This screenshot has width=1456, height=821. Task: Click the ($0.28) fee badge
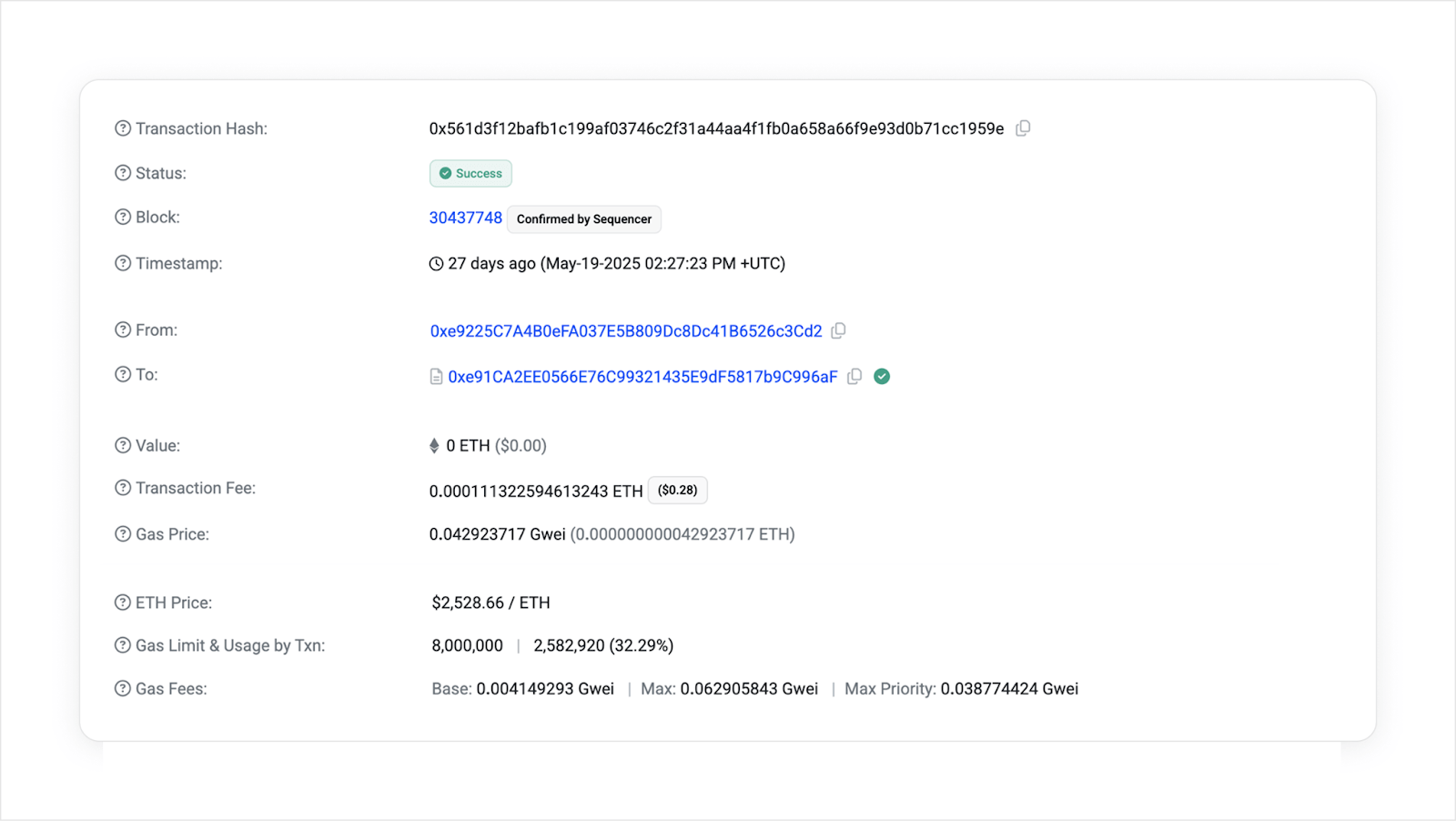677,490
